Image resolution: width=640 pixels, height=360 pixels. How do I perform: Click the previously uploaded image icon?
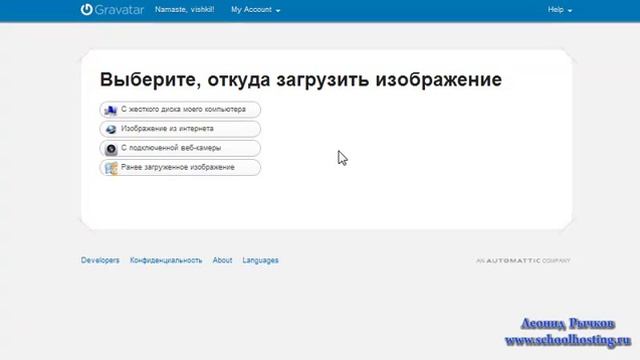pyautogui.click(x=111, y=168)
